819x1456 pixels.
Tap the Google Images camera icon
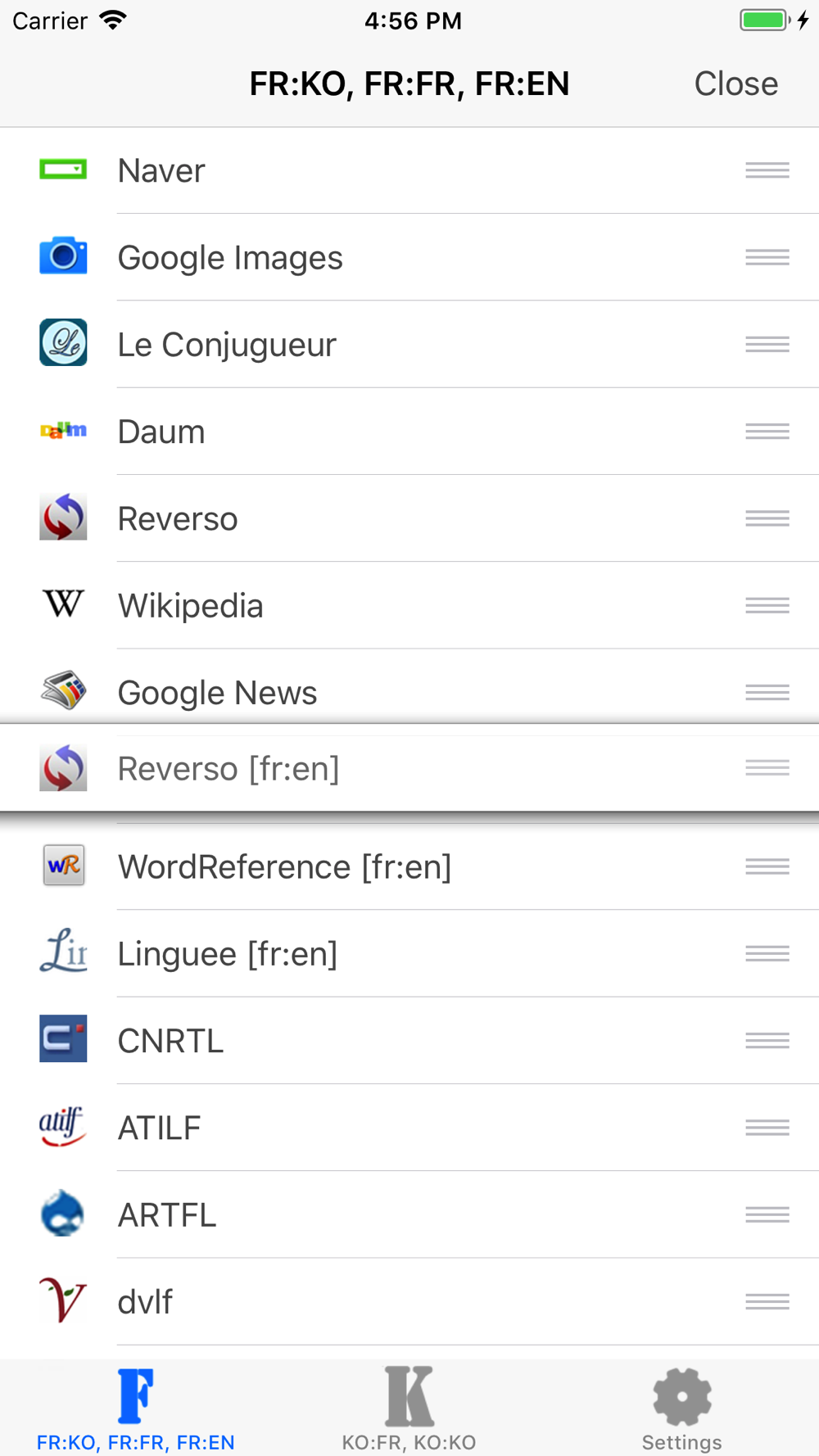click(x=63, y=255)
